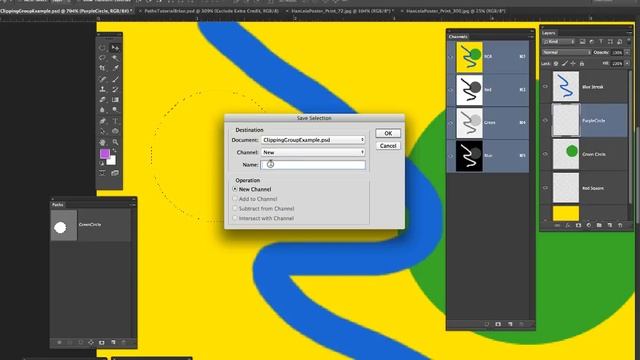The image size is (640, 360).
Task: Select the Intersect with Channel radio button
Action: (x=235, y=218)
